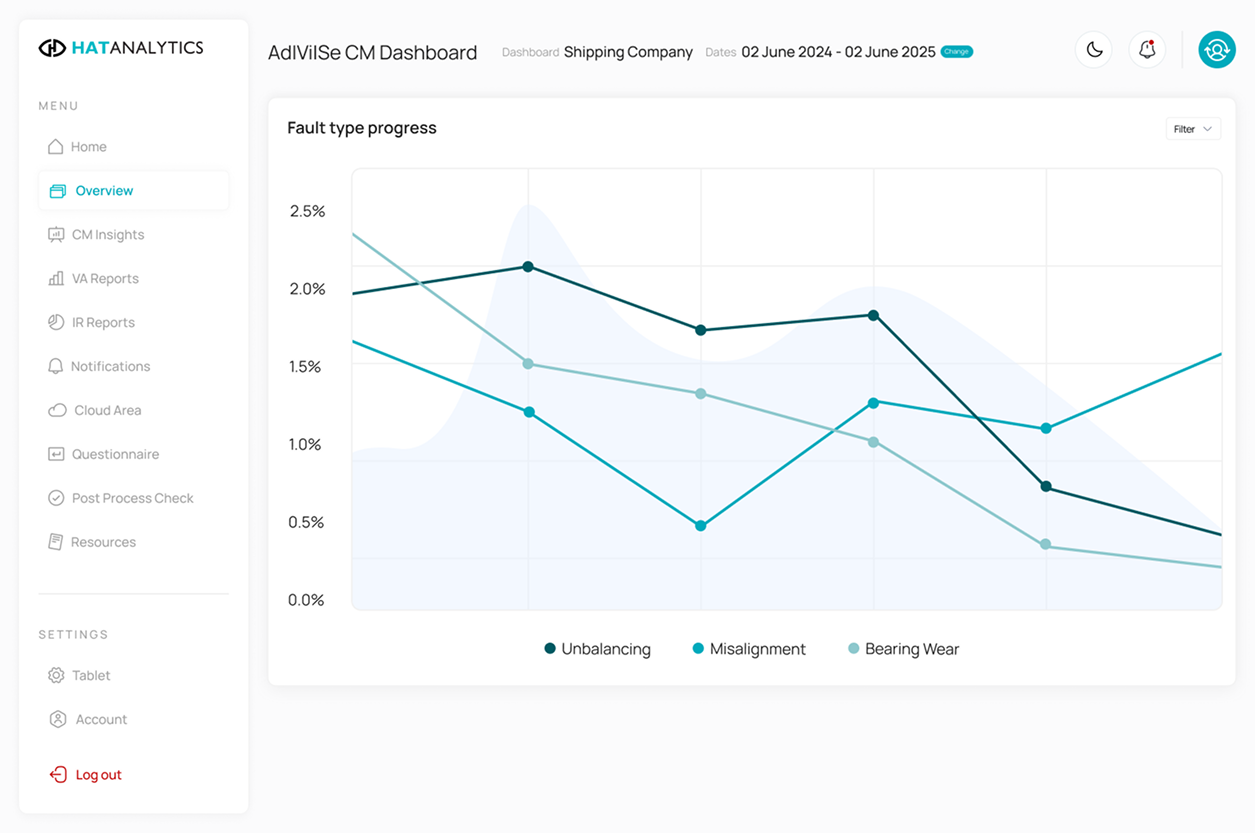The height and width of the screenshot is (833, 1255).
Task: Open IR Reports
Action: click(x=103, y=322)
